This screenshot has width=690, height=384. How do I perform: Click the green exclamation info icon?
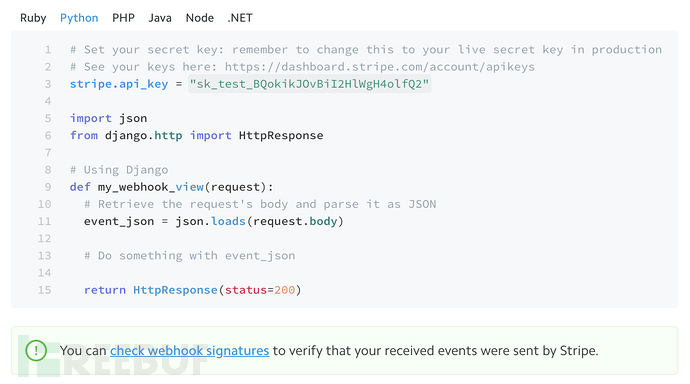click(36, 351)
